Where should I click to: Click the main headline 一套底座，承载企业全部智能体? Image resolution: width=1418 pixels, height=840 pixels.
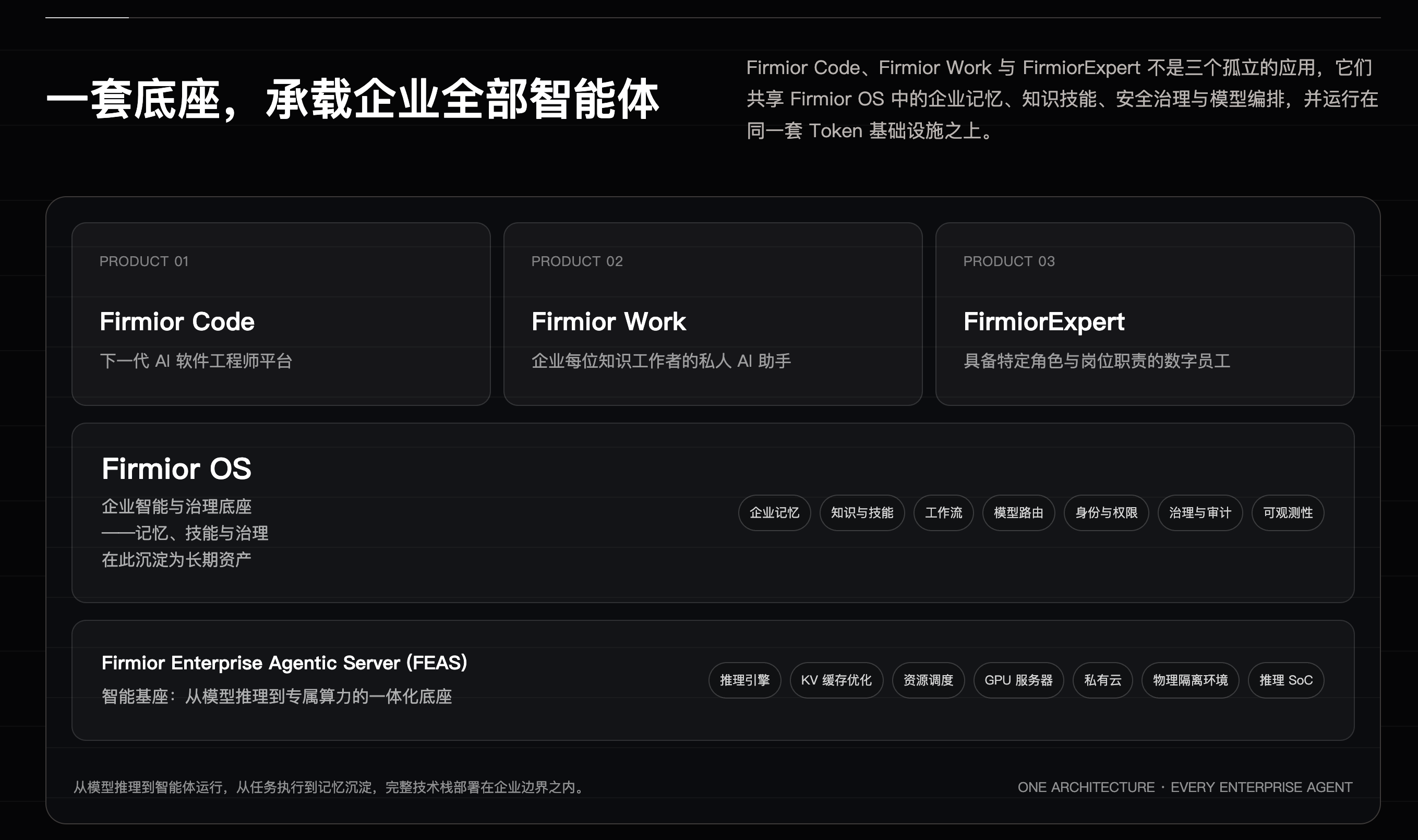353,100
